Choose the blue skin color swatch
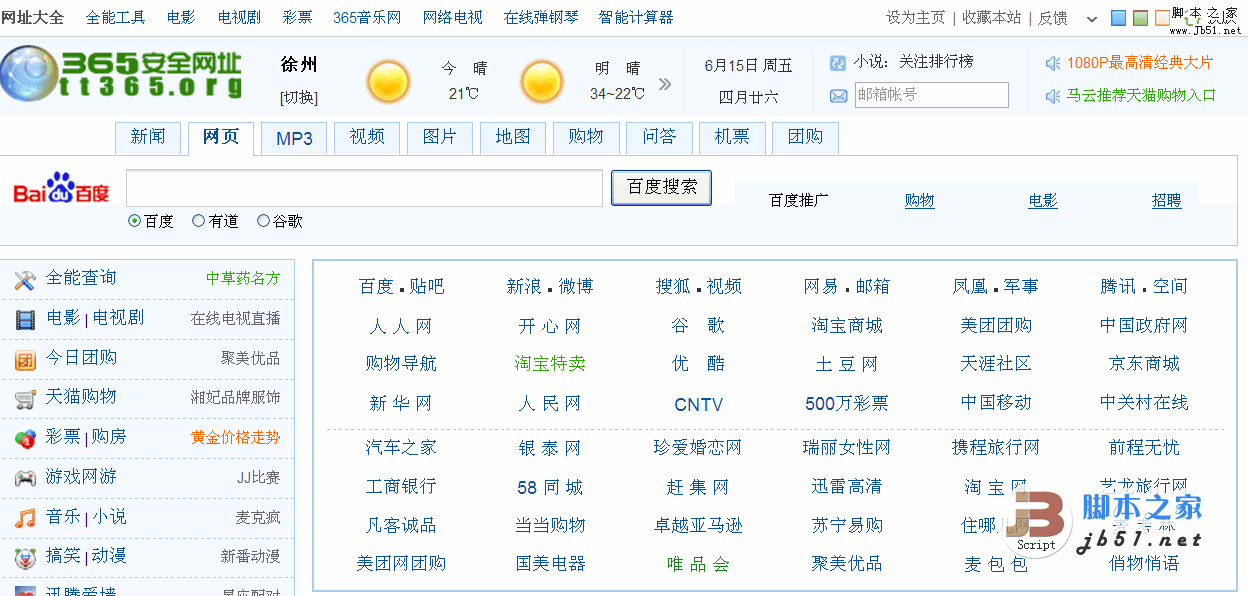The image size is (1248, 596). coord(1119,18)
